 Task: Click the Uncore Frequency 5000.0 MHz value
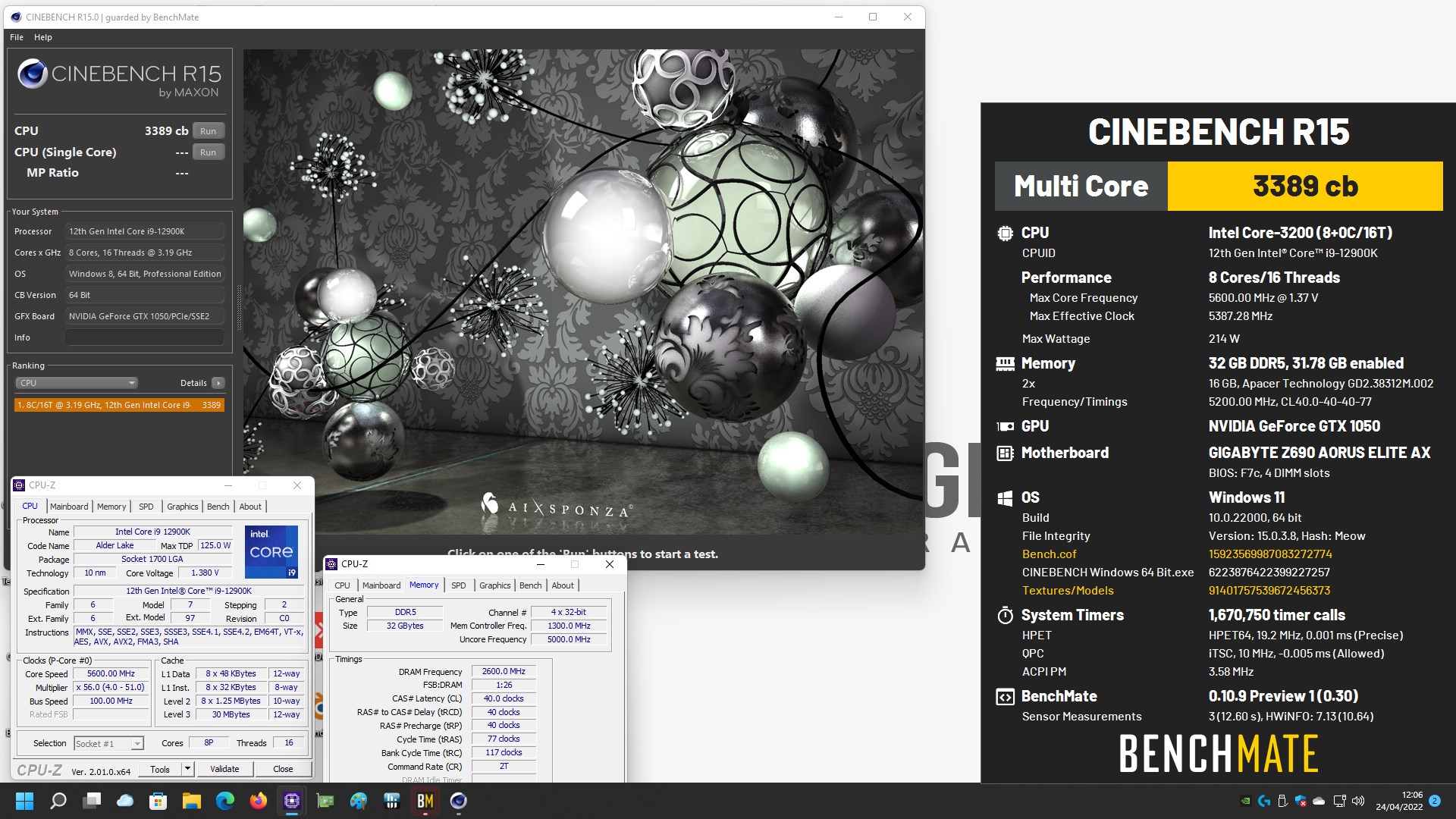(569, 639)
